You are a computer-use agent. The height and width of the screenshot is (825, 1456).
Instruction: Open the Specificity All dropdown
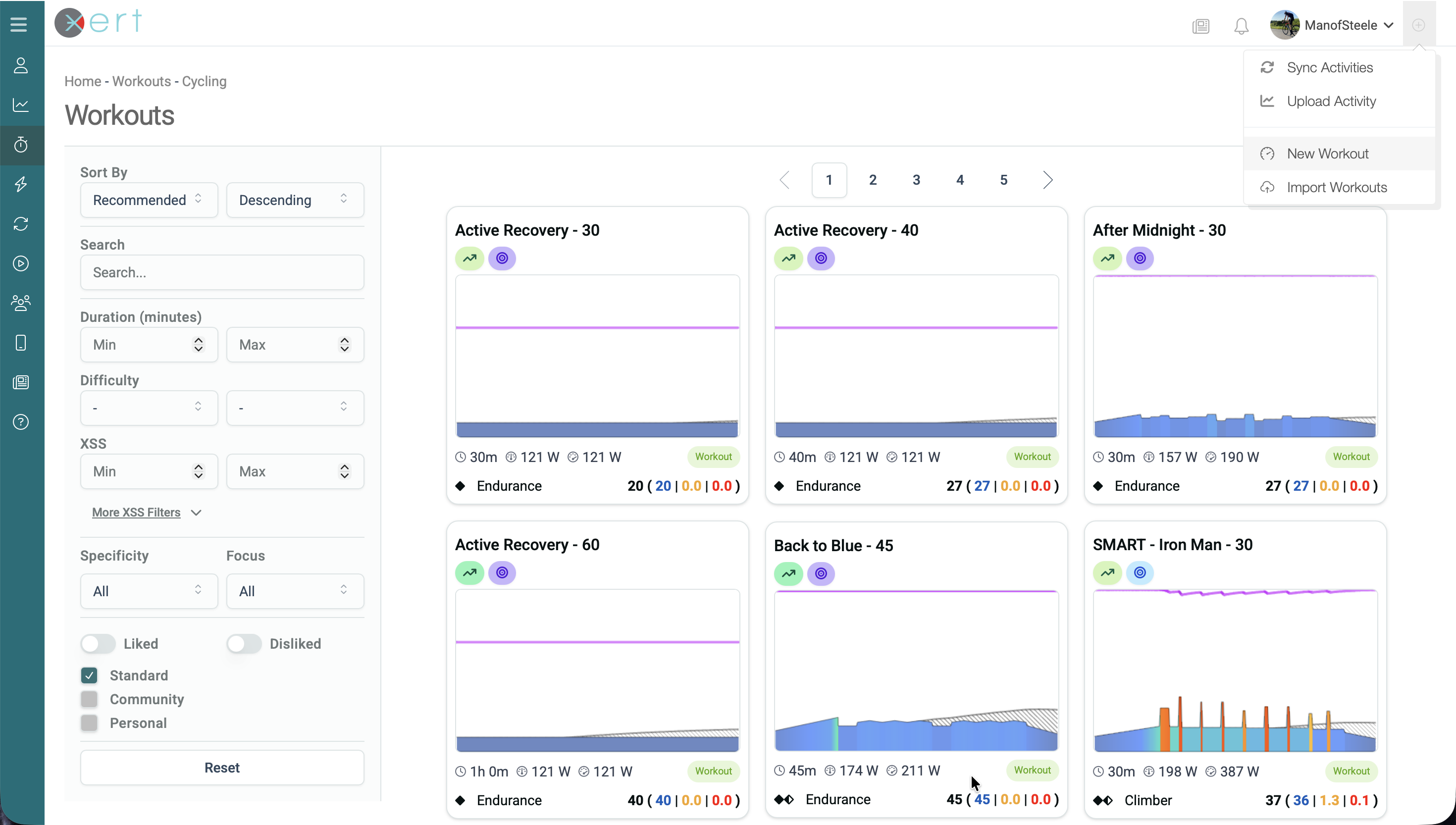(149, 591)
